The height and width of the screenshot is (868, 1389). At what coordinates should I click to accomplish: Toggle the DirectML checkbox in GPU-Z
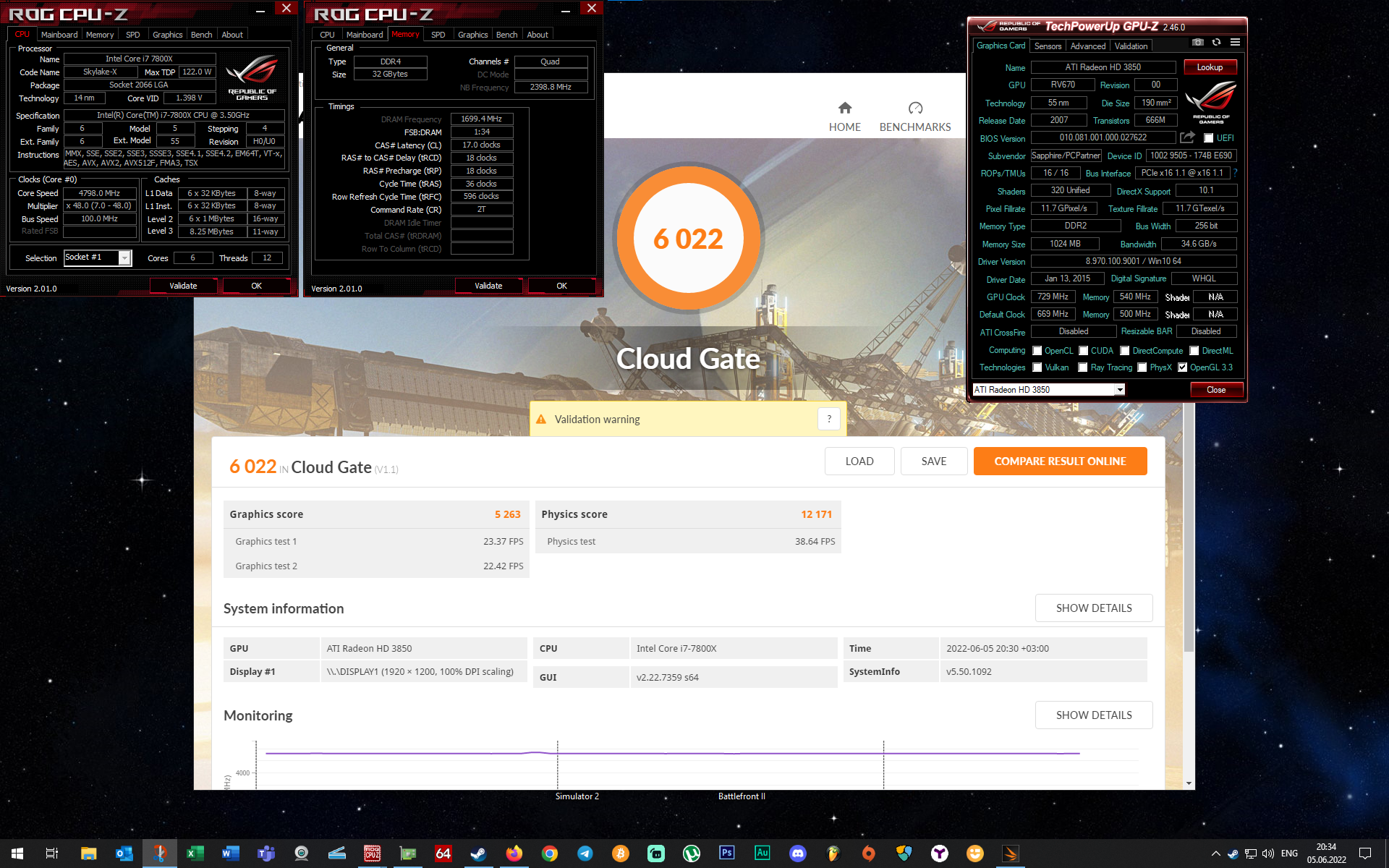[x=1194, y=351]
